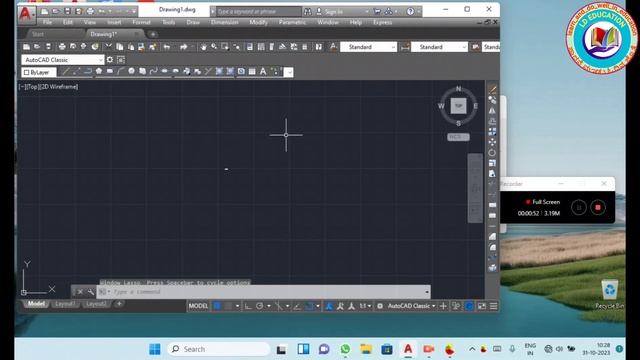Select the Rectangle draw tool
The image size is (640, 360).
coord(110,71)
